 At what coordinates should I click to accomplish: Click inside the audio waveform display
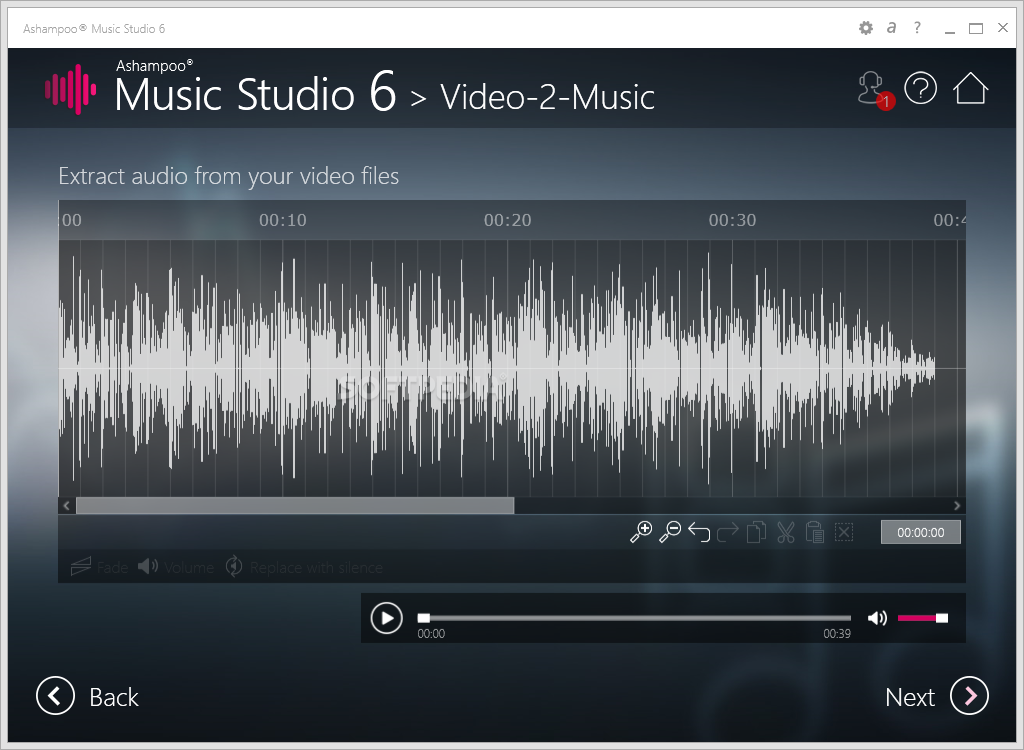(512, 368)
